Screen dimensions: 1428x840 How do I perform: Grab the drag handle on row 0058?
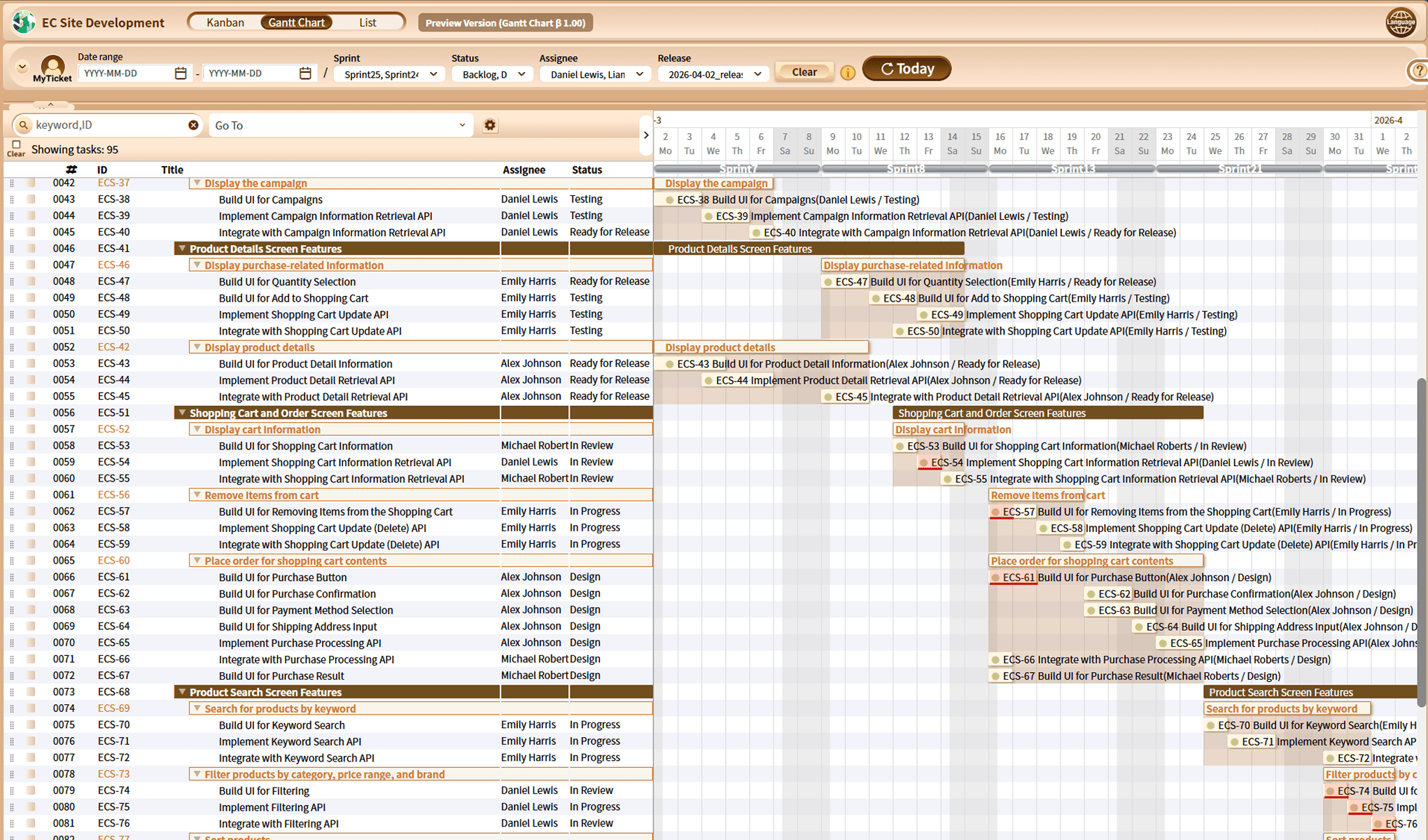click(11, 446)
